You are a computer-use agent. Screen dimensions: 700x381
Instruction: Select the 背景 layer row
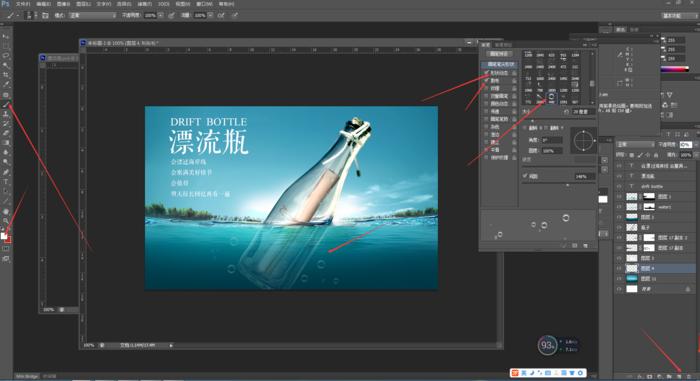tap(655, 289)
